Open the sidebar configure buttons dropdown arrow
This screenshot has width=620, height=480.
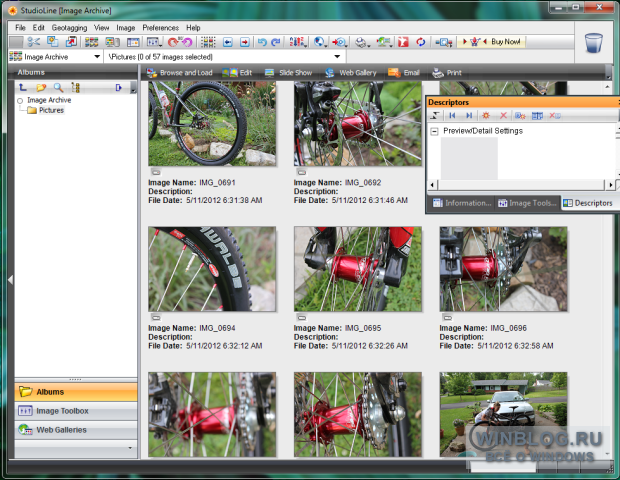tap(130, 448)
